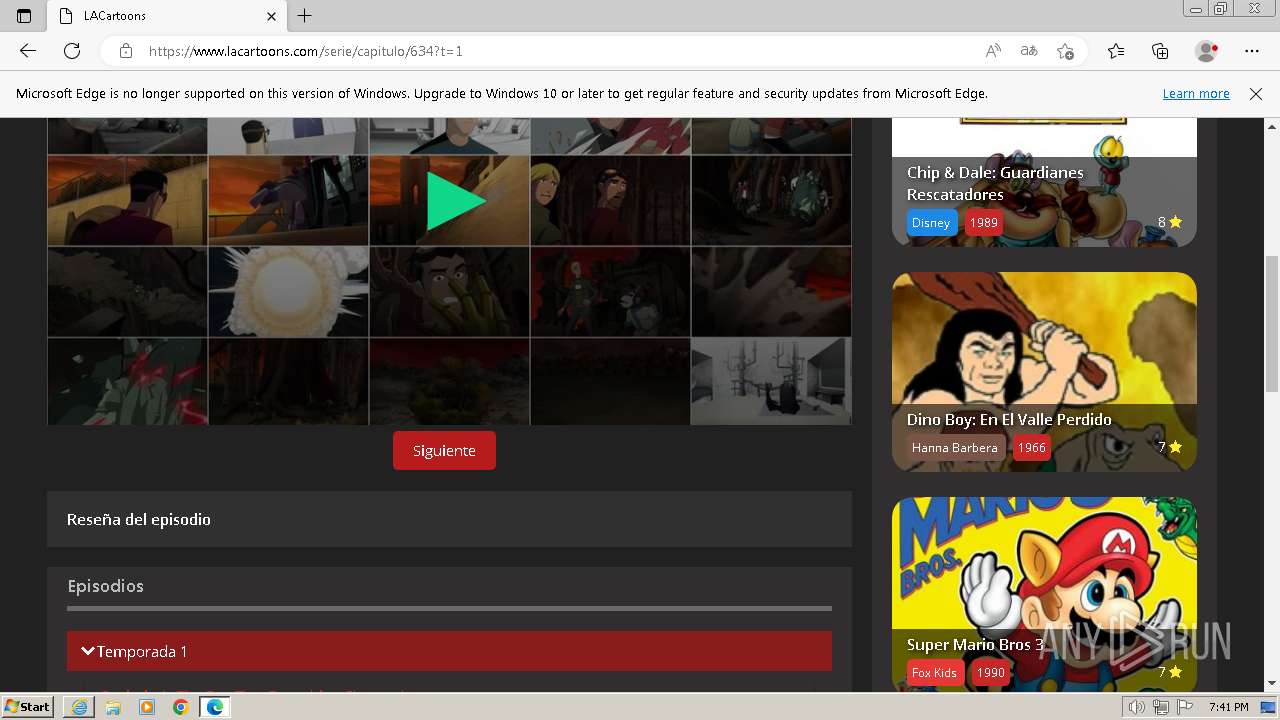Click the system clock 7:41 PM
Screen dimensions: 1280x720
coord(1228,707)
